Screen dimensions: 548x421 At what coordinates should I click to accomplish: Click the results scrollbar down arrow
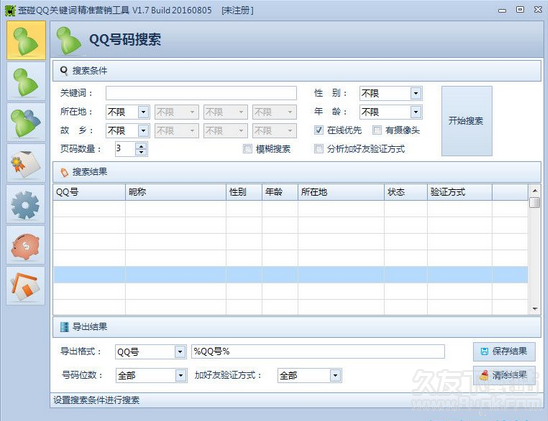534,309
